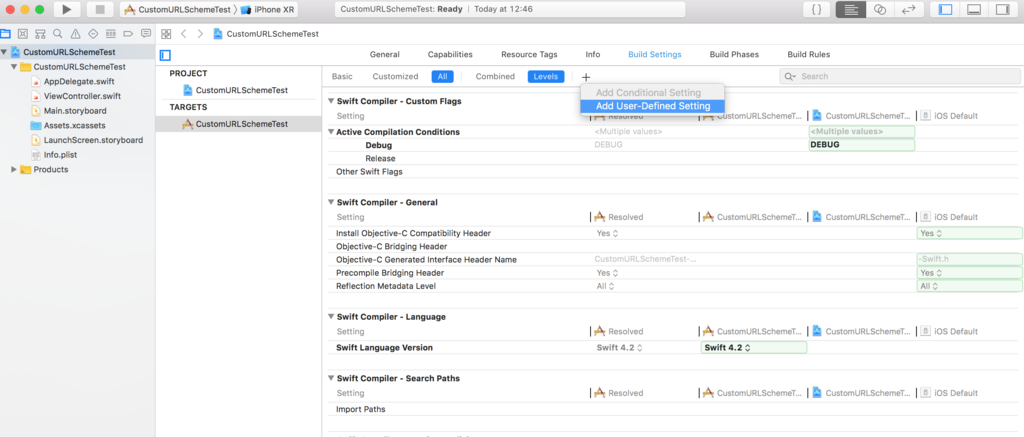Go back in editor history
Image resolution: width=1024 pixels, height=437 pixels.
click(184, 34)
